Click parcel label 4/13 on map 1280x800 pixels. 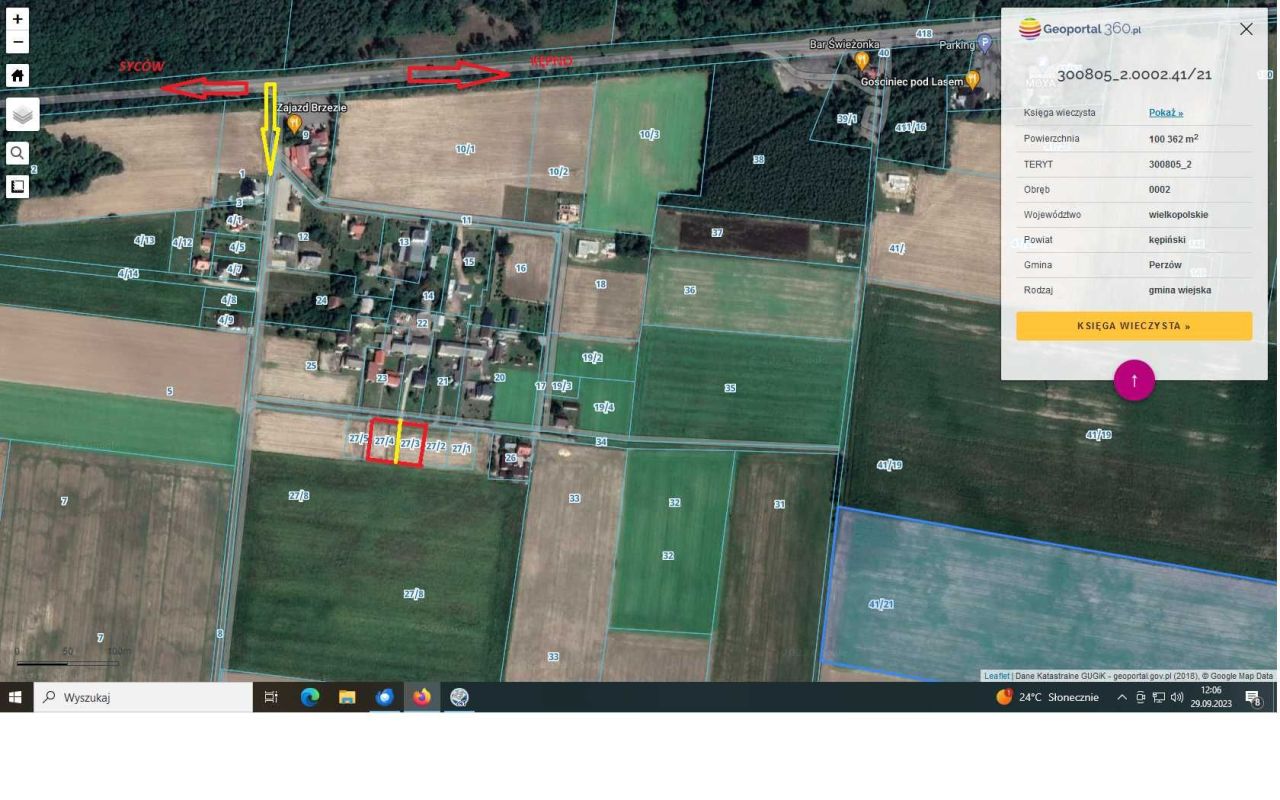pyautogui.click(x=144, y=241)
